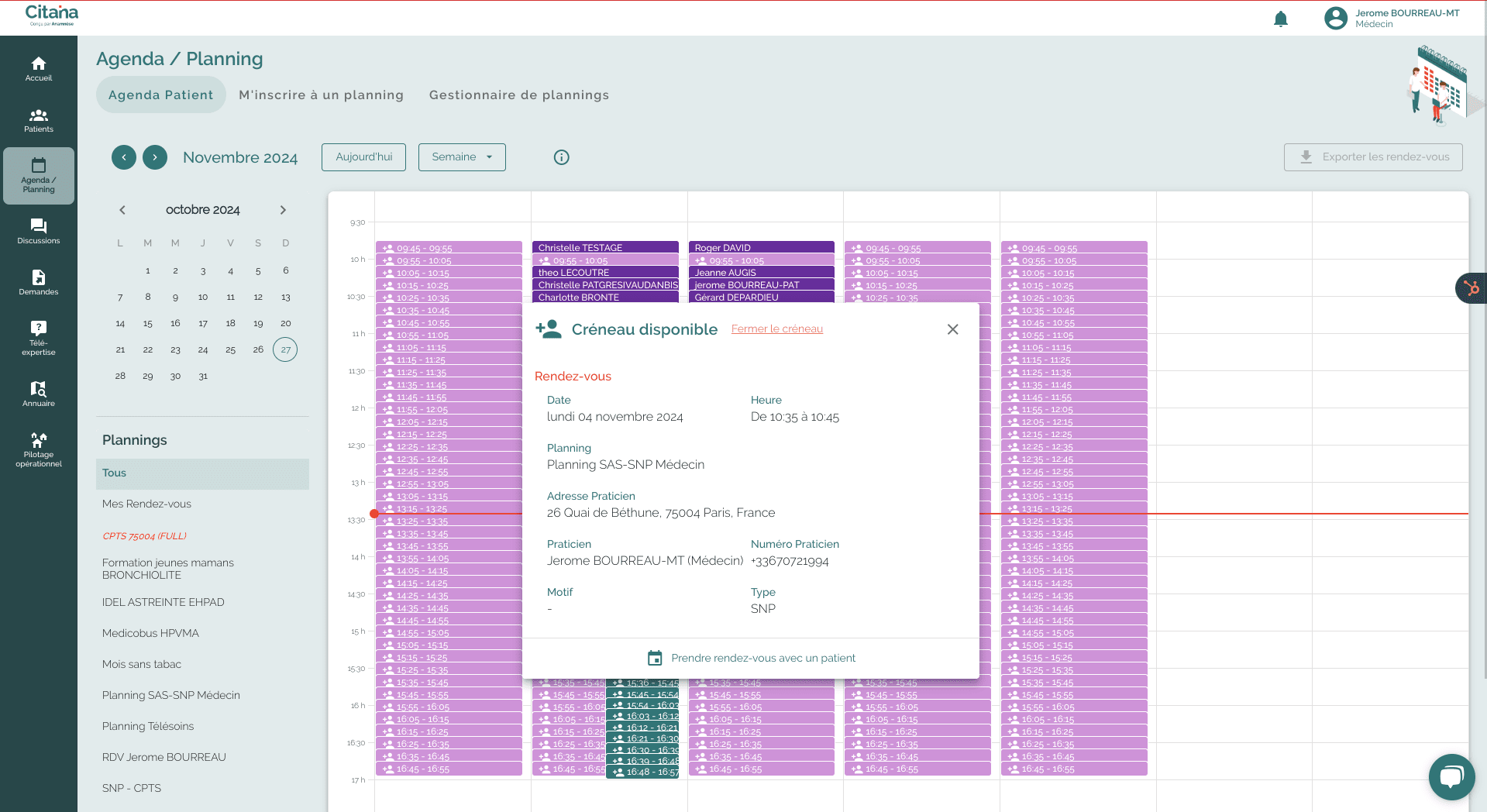Open Semaine view dropdown
1487x812 pixels.
[x=462, y=157]
